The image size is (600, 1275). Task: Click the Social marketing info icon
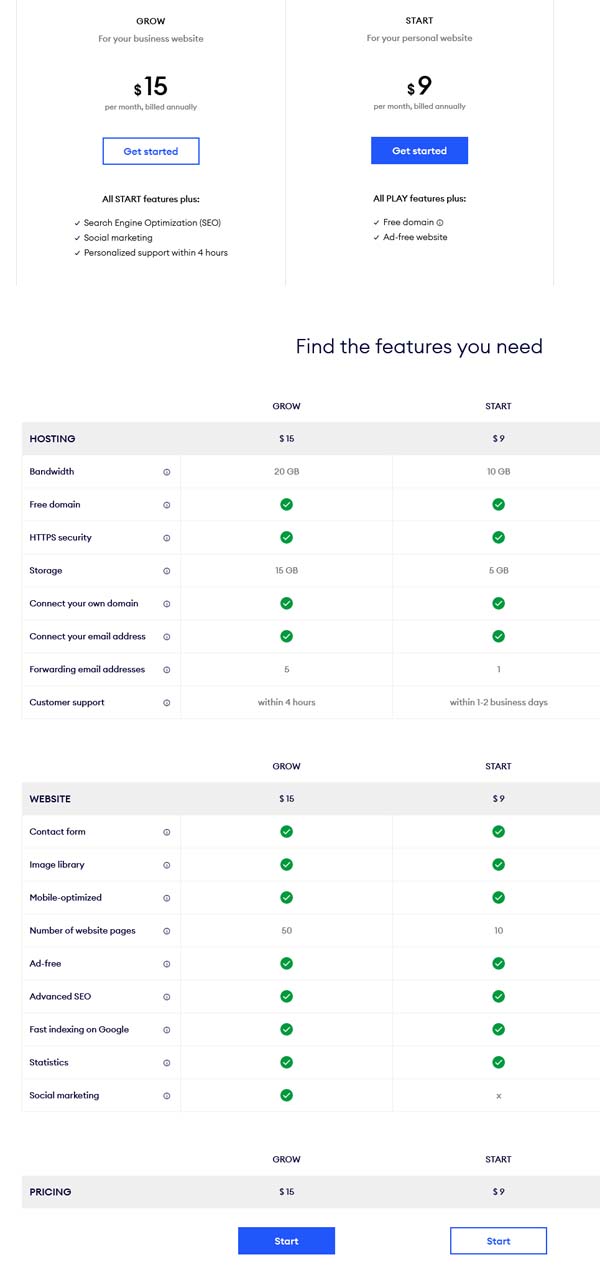coord(166,1095)
